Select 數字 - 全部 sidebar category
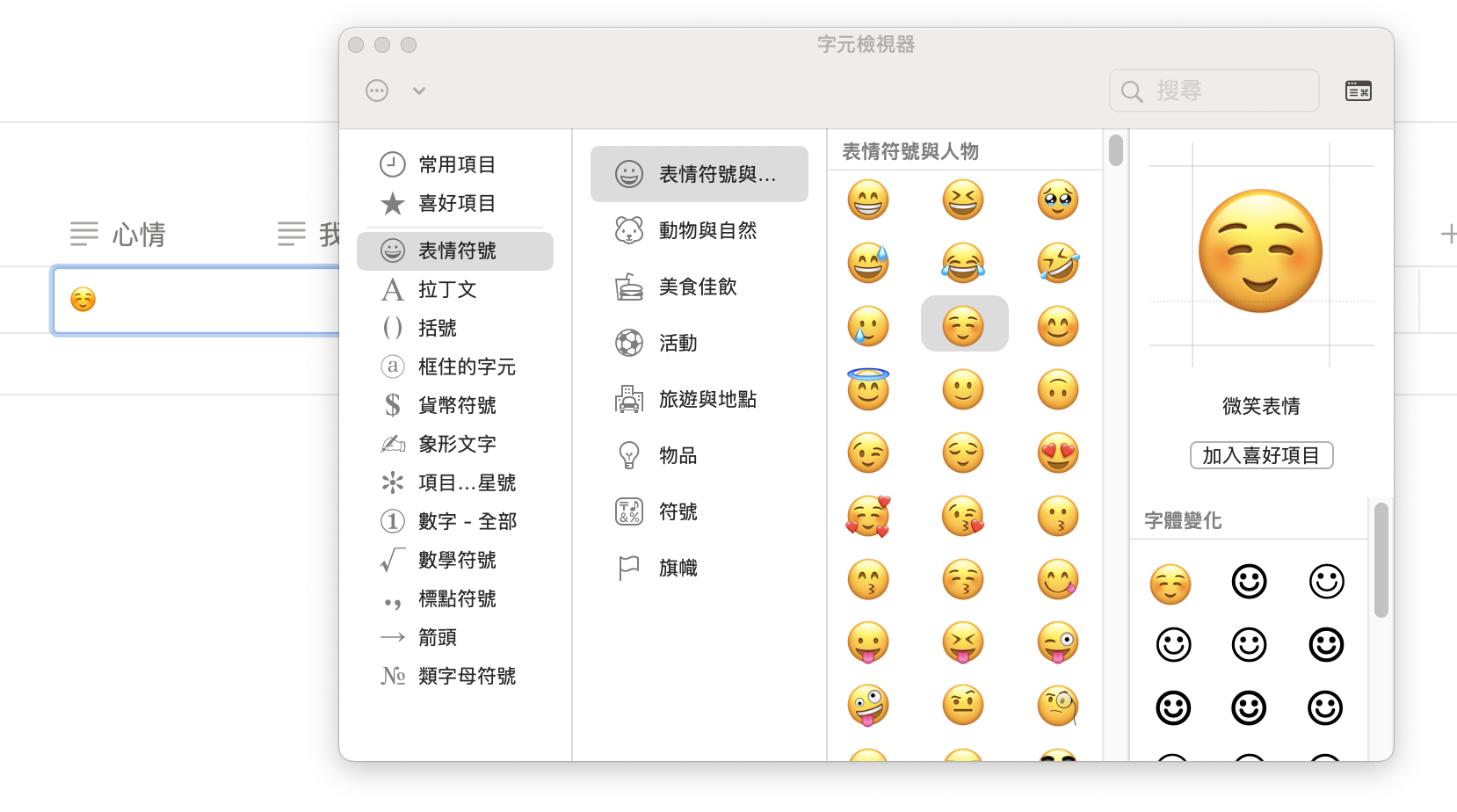The width and height of the screenshot is (1457, 812). [x=455, y=521]
